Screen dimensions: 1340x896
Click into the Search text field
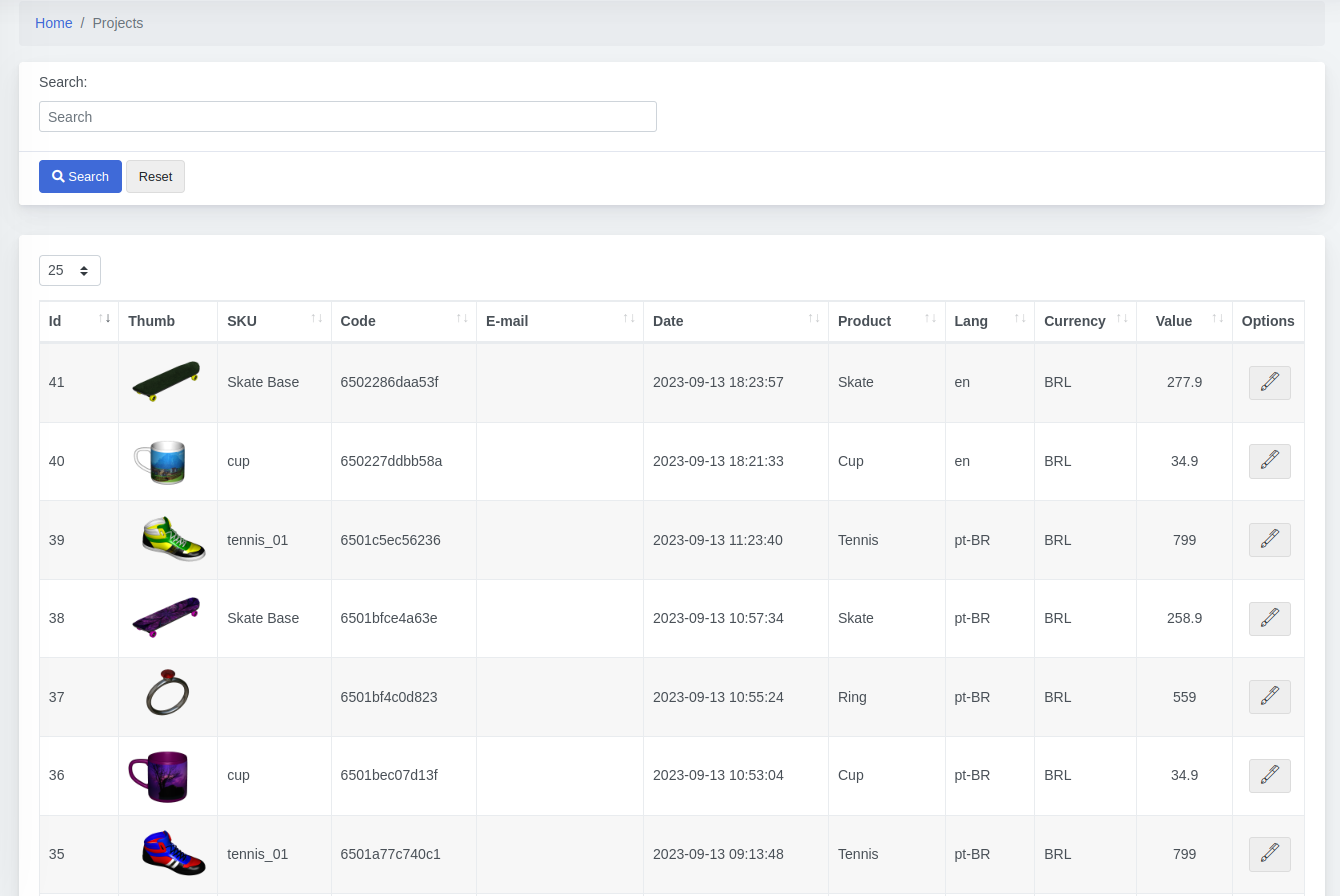click(347, 117)
